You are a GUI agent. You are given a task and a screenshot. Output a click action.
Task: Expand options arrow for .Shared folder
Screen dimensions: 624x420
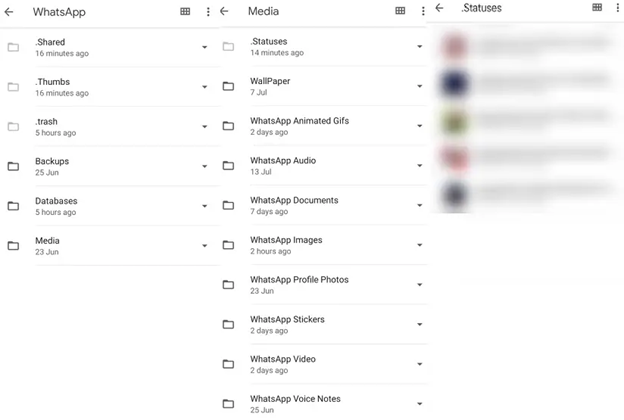pyautogui.click(x=205, y=47)
